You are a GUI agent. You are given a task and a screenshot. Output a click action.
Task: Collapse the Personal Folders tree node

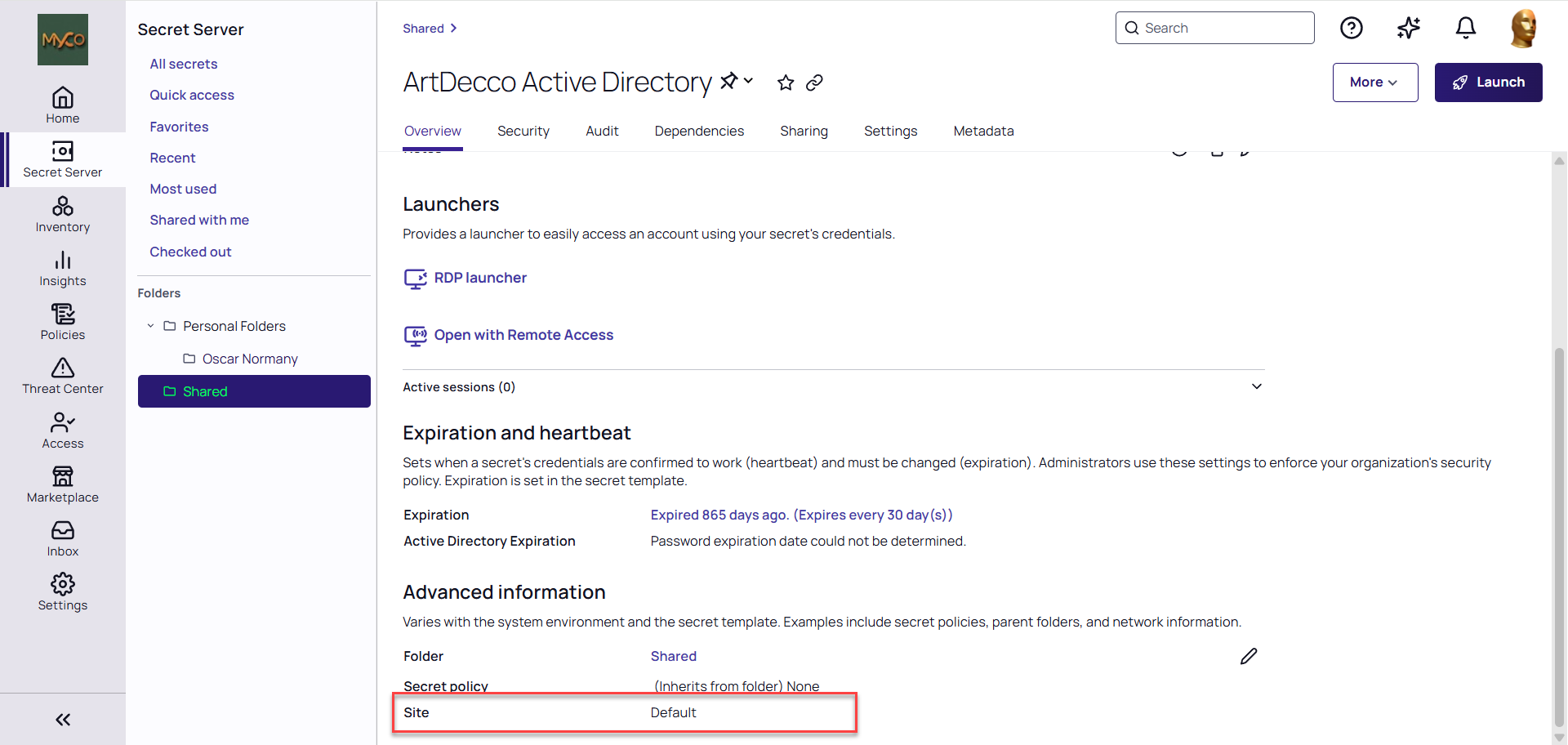point(150,326)
